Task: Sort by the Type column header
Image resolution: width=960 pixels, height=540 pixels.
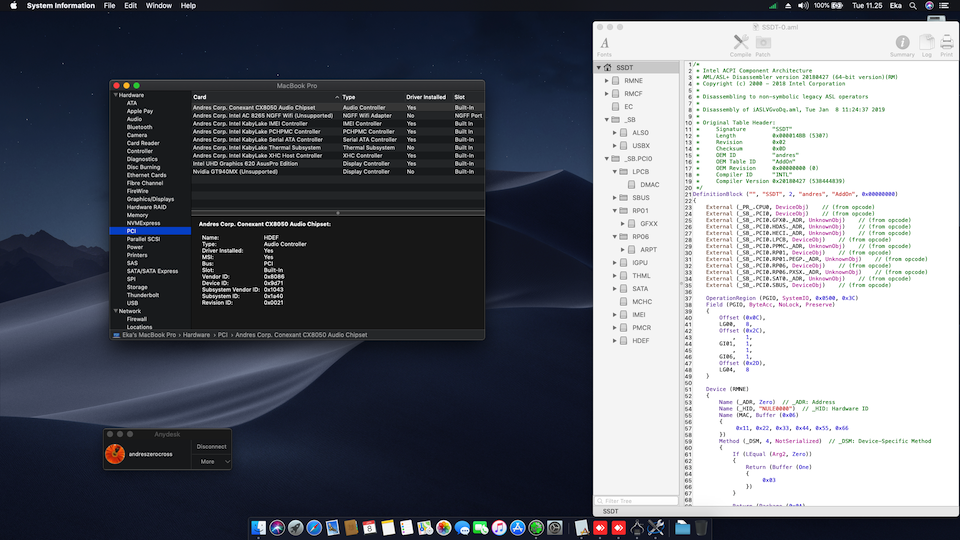Action: coord(372,97)
